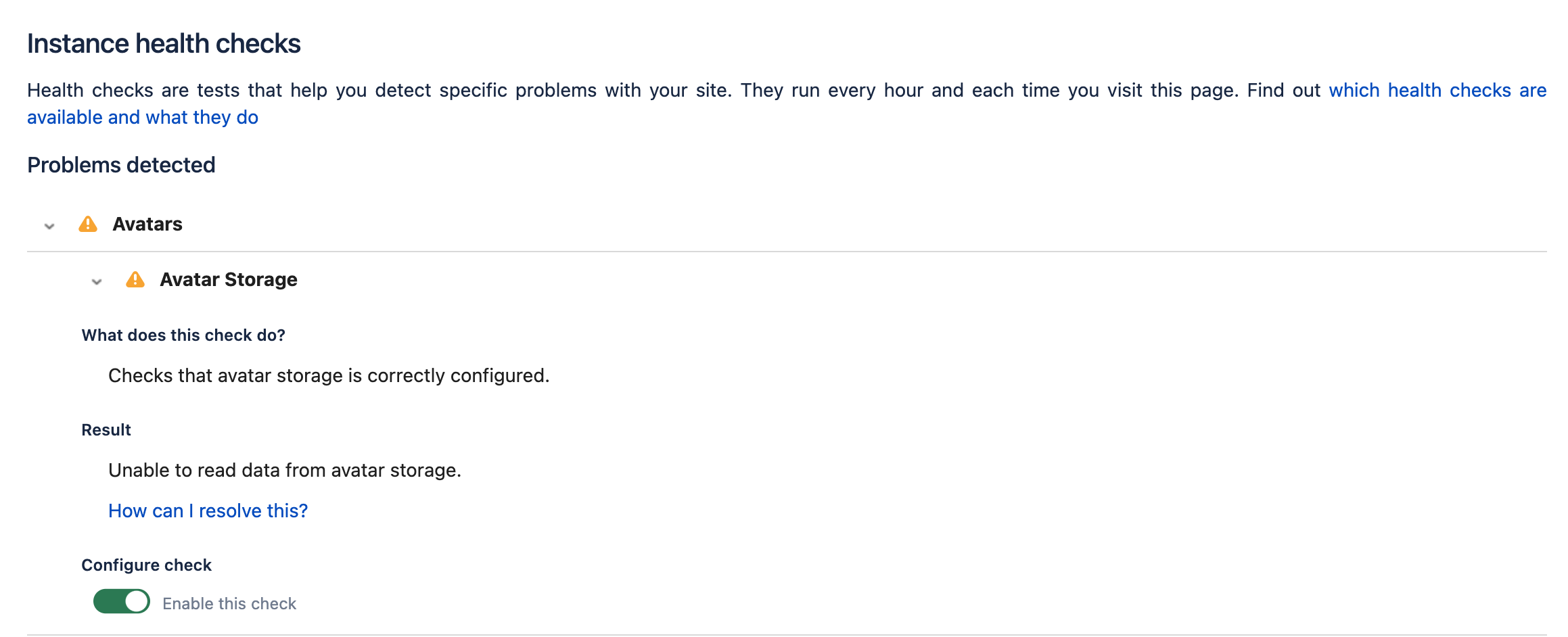
Task: Click the warning icon beside Avatars
Action: click(88, 225)
